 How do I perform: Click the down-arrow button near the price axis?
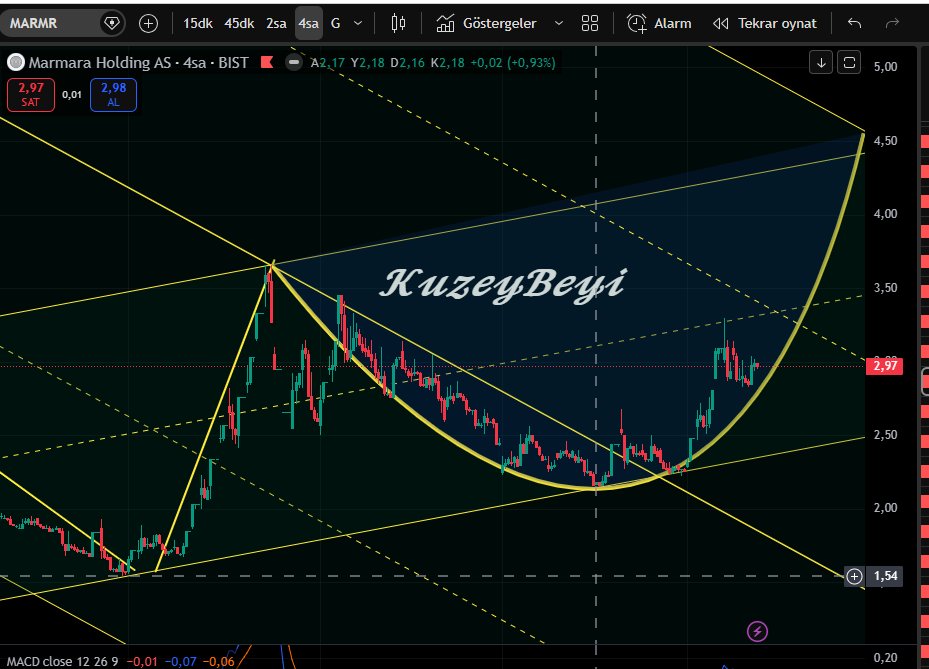pos(821,62)
